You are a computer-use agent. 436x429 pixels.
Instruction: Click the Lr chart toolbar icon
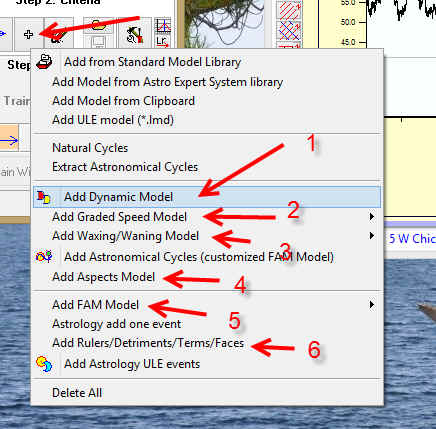163,41
